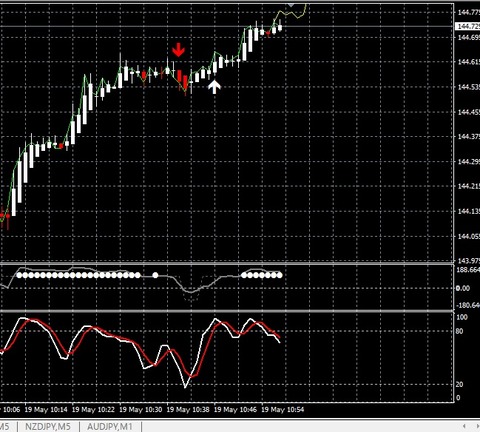Image resolution: width=480 pixels, height=432 pixels.
Task: Click the 19 May 10:46 time label
Action: [235, 409]
